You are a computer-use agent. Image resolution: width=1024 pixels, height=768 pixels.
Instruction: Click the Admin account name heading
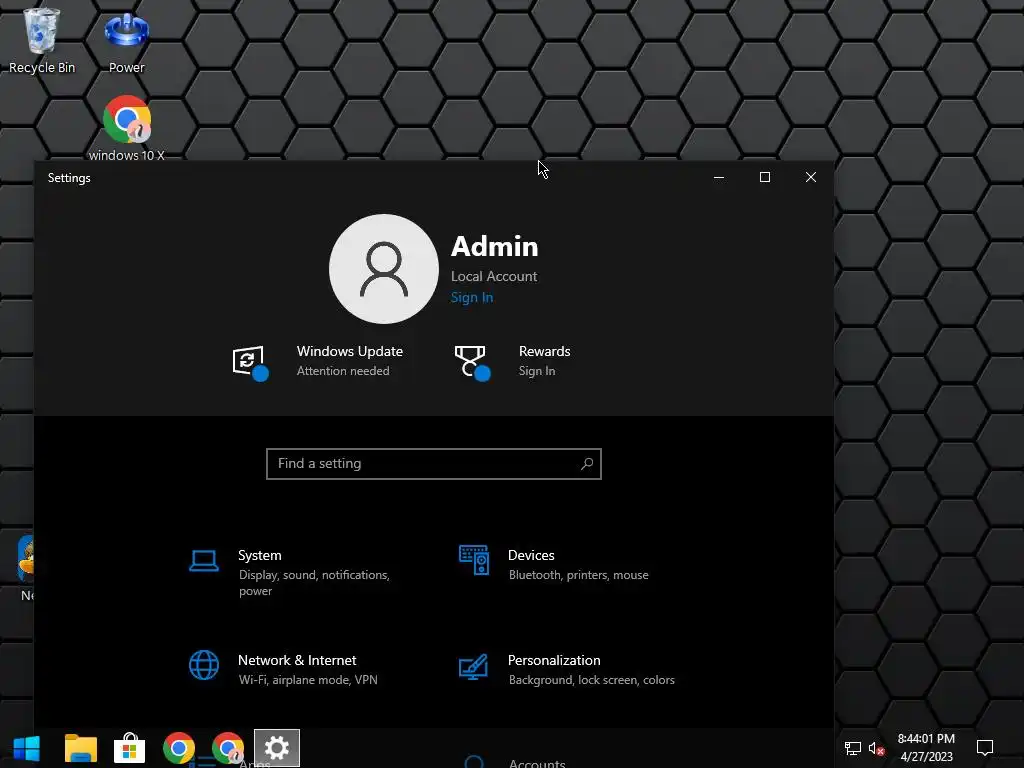(x=494, y=247)
